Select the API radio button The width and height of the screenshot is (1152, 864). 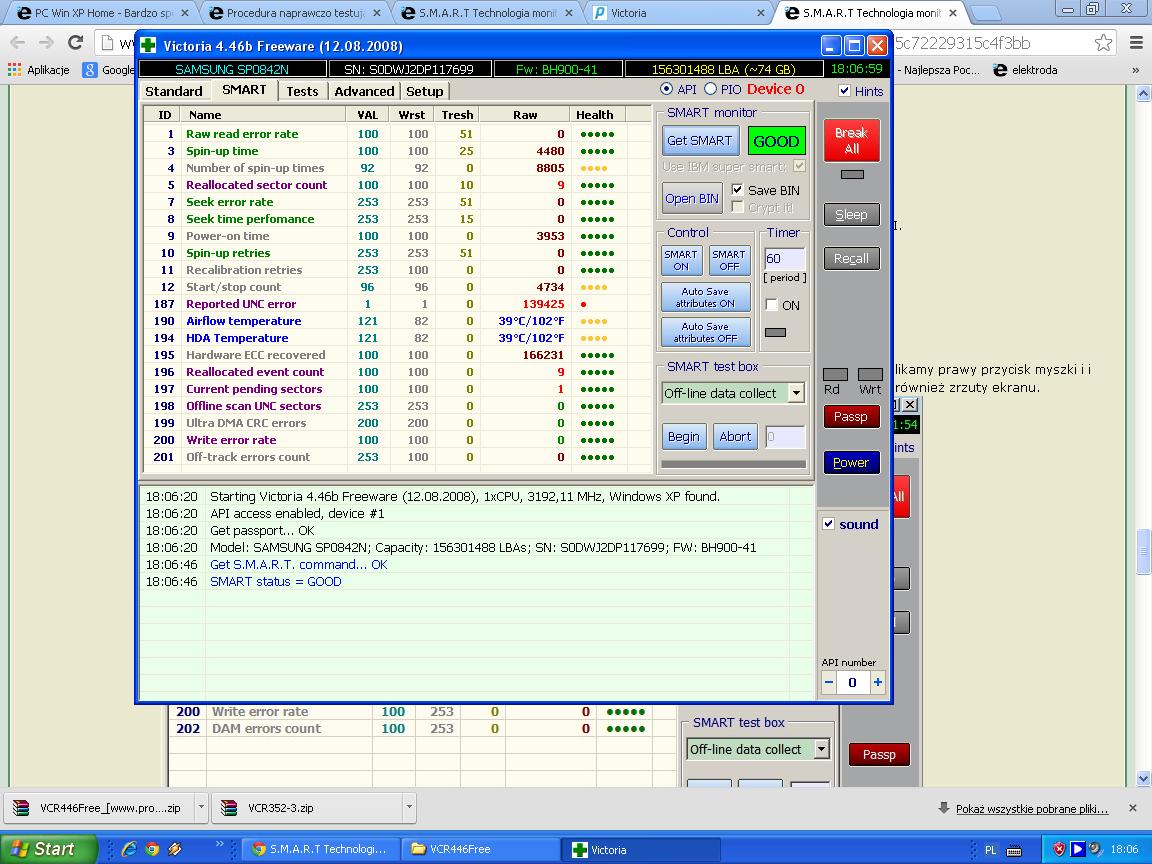click(x=666, y=89)
